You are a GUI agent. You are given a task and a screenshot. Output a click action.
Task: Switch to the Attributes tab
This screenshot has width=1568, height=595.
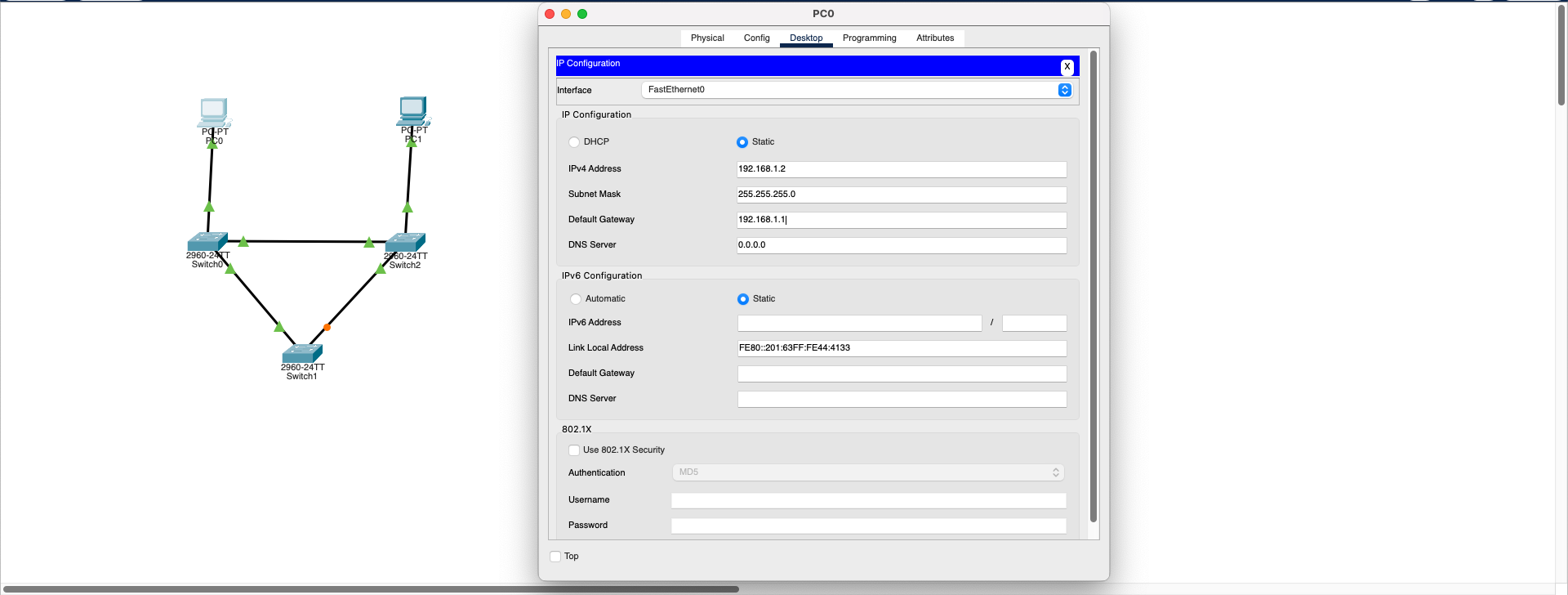coord(935,38)
